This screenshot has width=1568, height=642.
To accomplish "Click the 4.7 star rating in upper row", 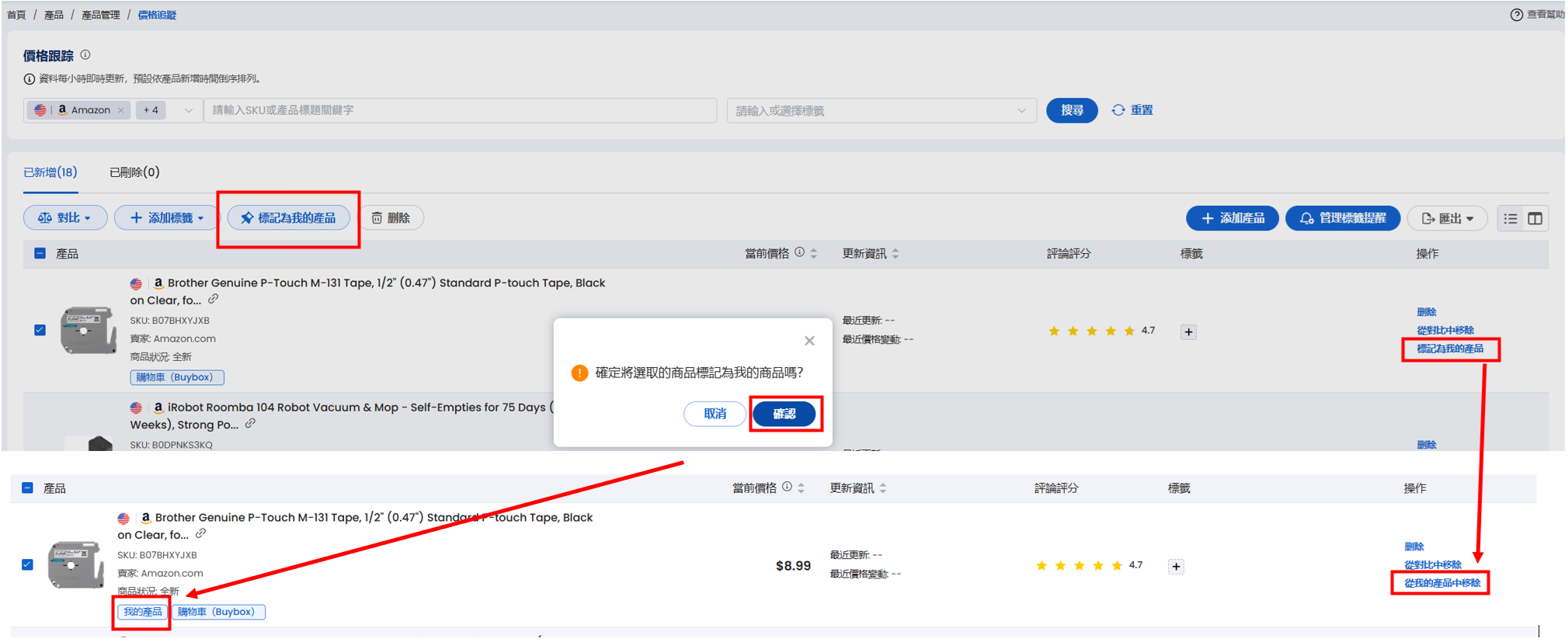I will coord(1101,331).
